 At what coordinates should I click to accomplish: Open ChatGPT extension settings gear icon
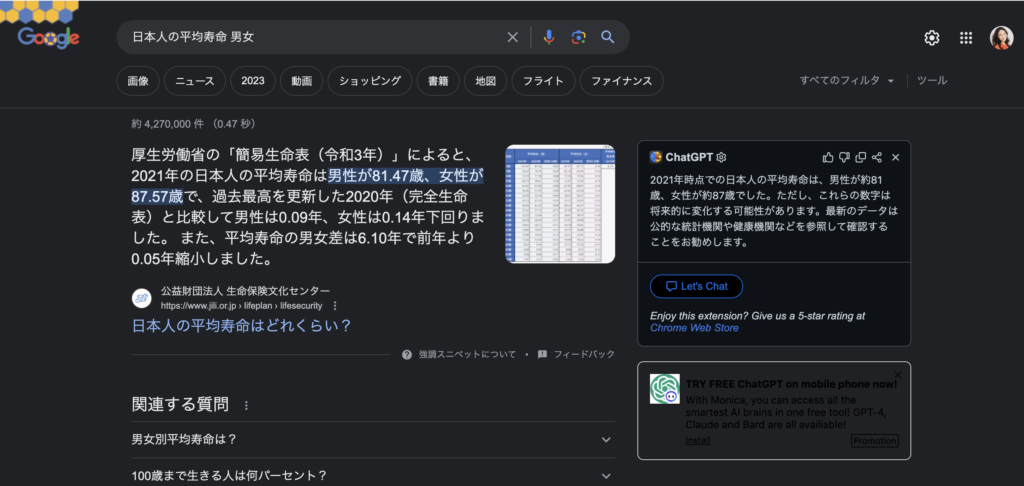point(722,157)
